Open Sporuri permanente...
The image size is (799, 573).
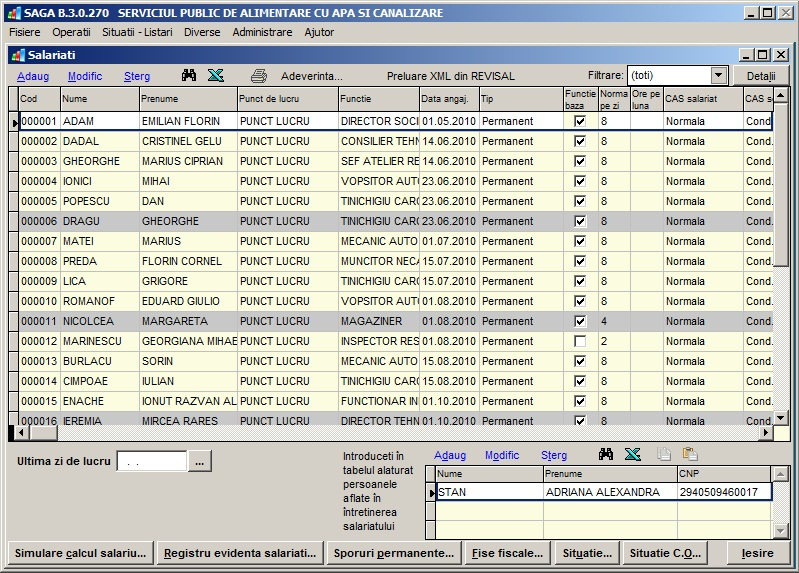tap(394, 553)
